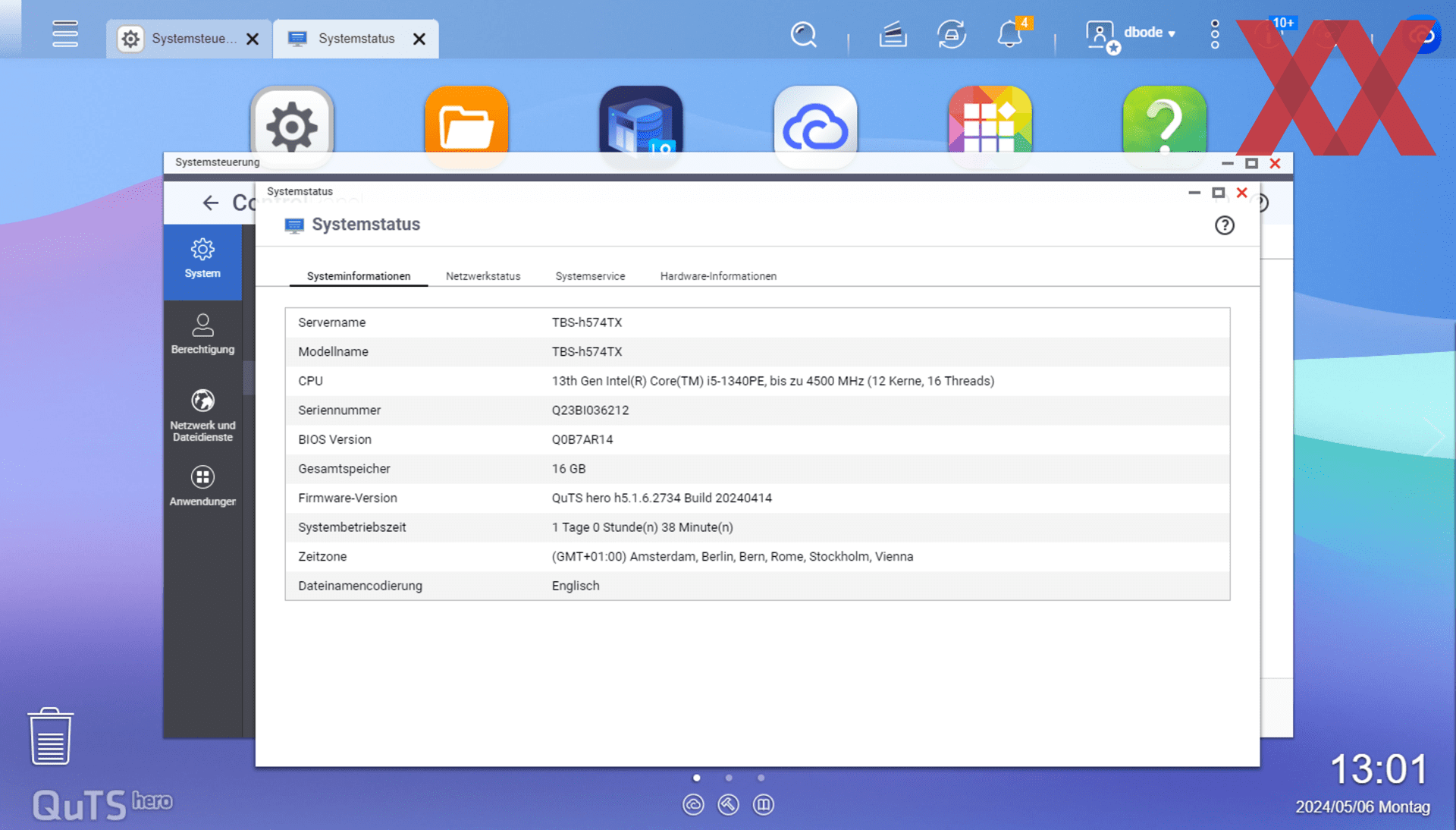
Task: Go back with Control Panel arrow
Action: pos(210,203)
